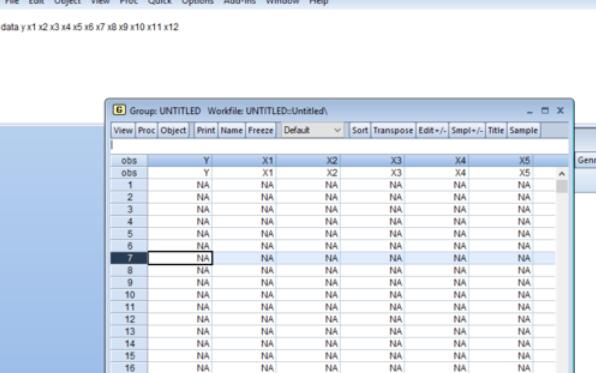Click the command line with data y x1

click(x=90, y=27)
